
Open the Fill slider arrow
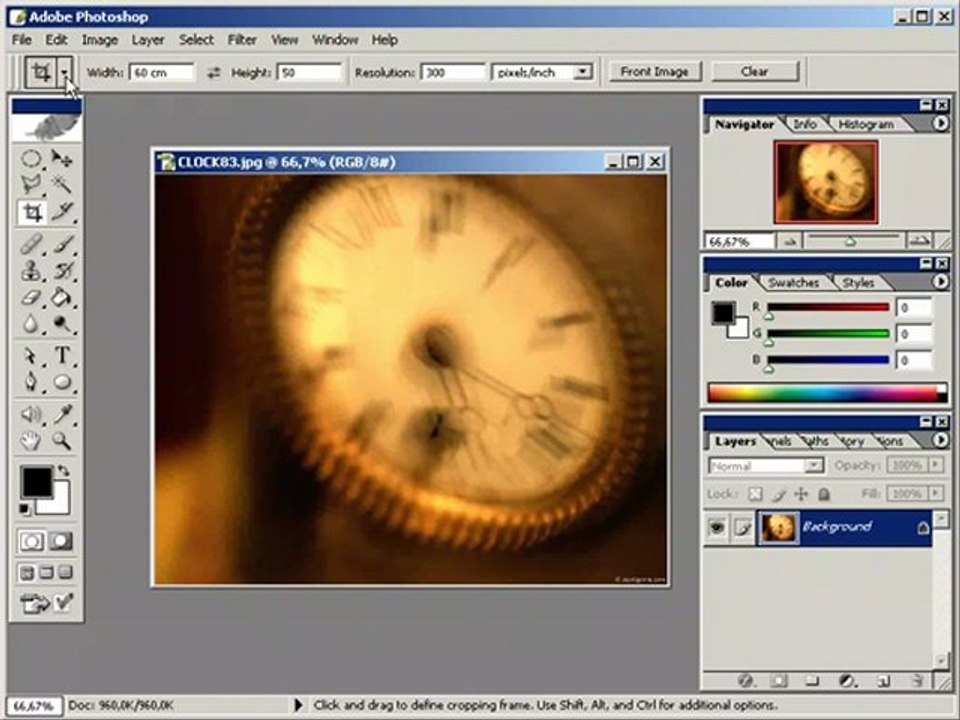(935, 493)
